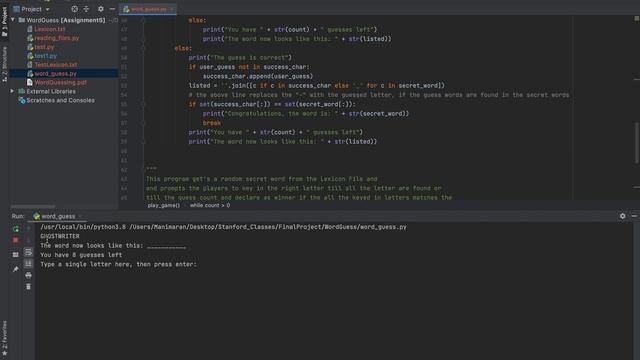Switch to the word_guess.py editor tab
This screenshot has width=640, height=360.
(x=149, y=9)
